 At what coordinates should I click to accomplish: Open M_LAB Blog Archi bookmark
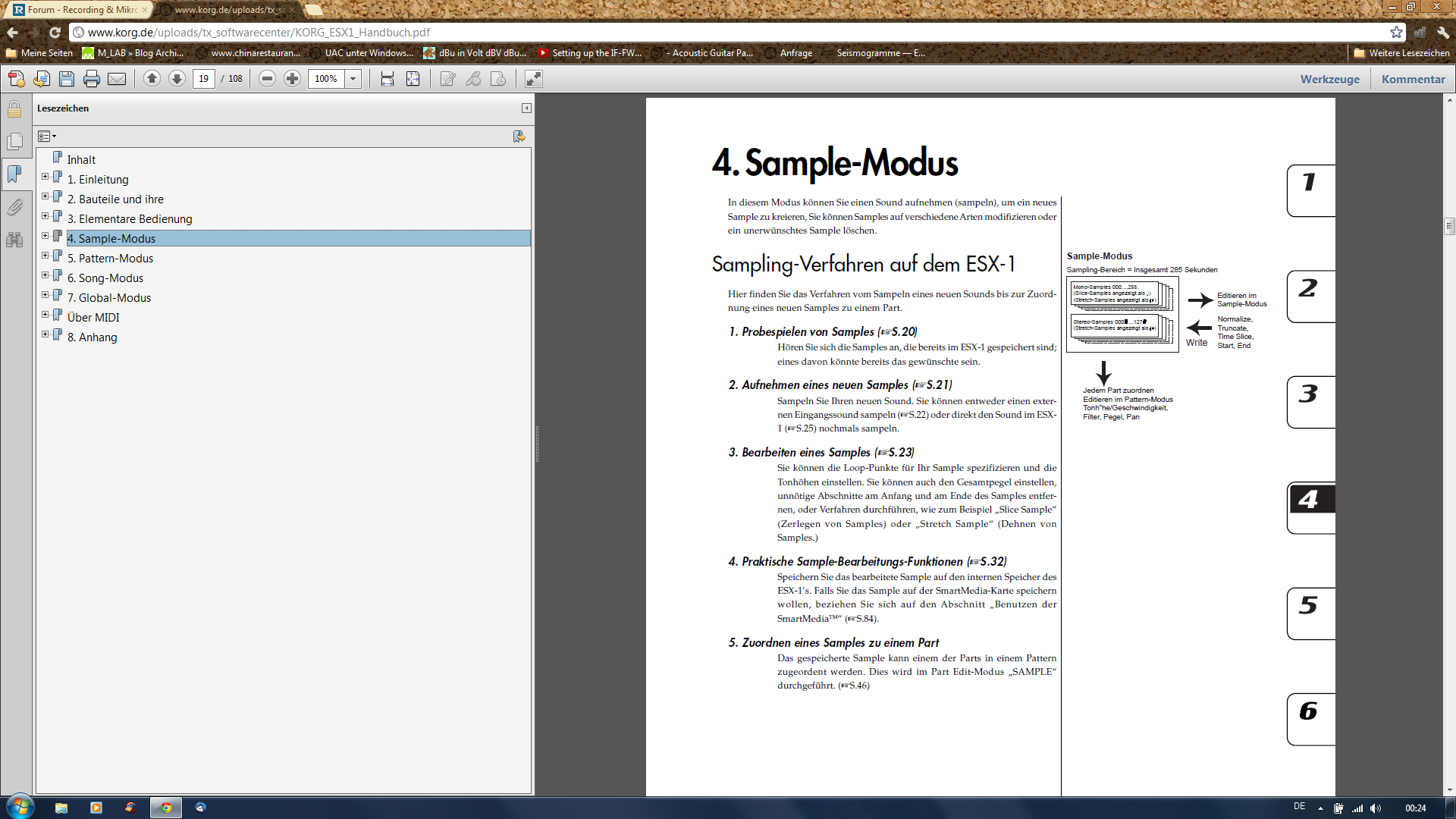point(133,53)
